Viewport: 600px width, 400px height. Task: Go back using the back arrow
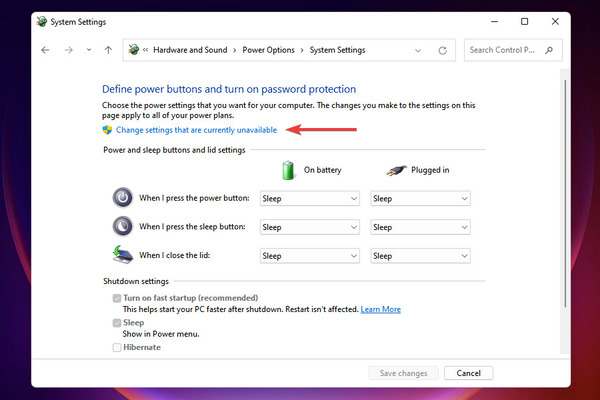point(45,50)
